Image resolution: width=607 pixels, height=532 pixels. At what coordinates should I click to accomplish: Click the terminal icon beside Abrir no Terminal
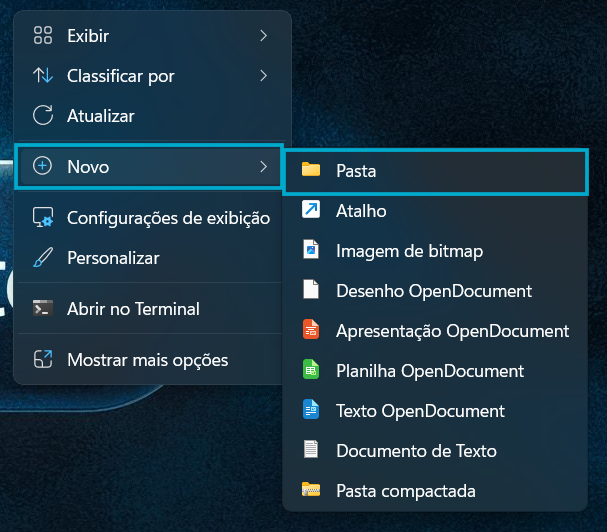click(x=43, y=309)
